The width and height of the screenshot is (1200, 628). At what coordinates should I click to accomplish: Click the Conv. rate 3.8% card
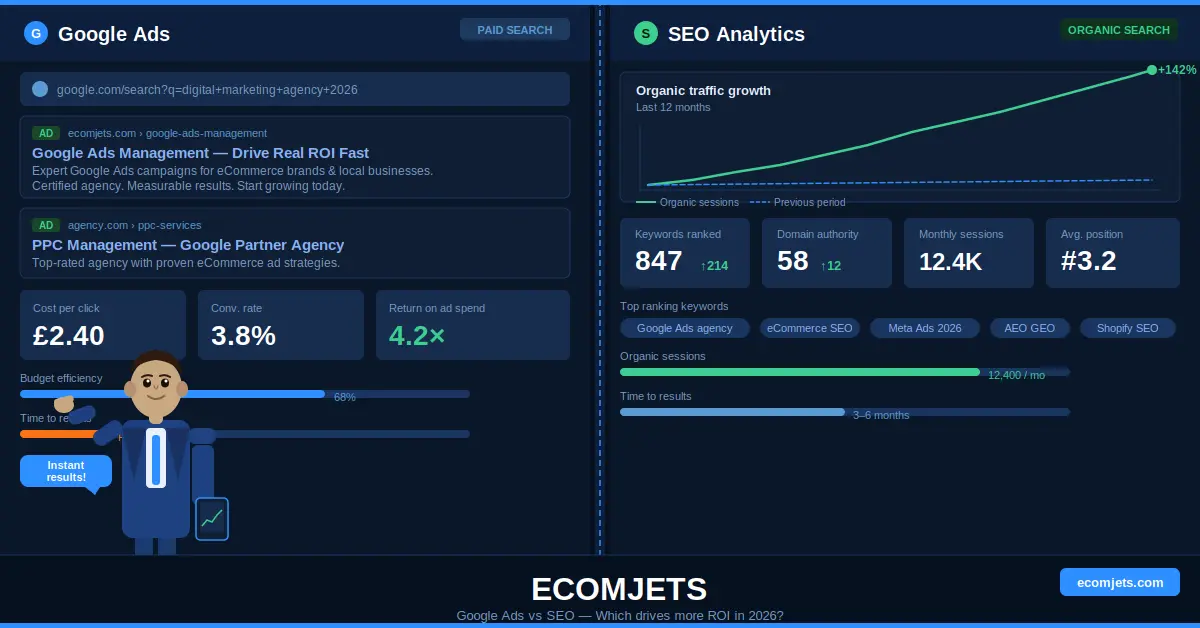[281, 325]
